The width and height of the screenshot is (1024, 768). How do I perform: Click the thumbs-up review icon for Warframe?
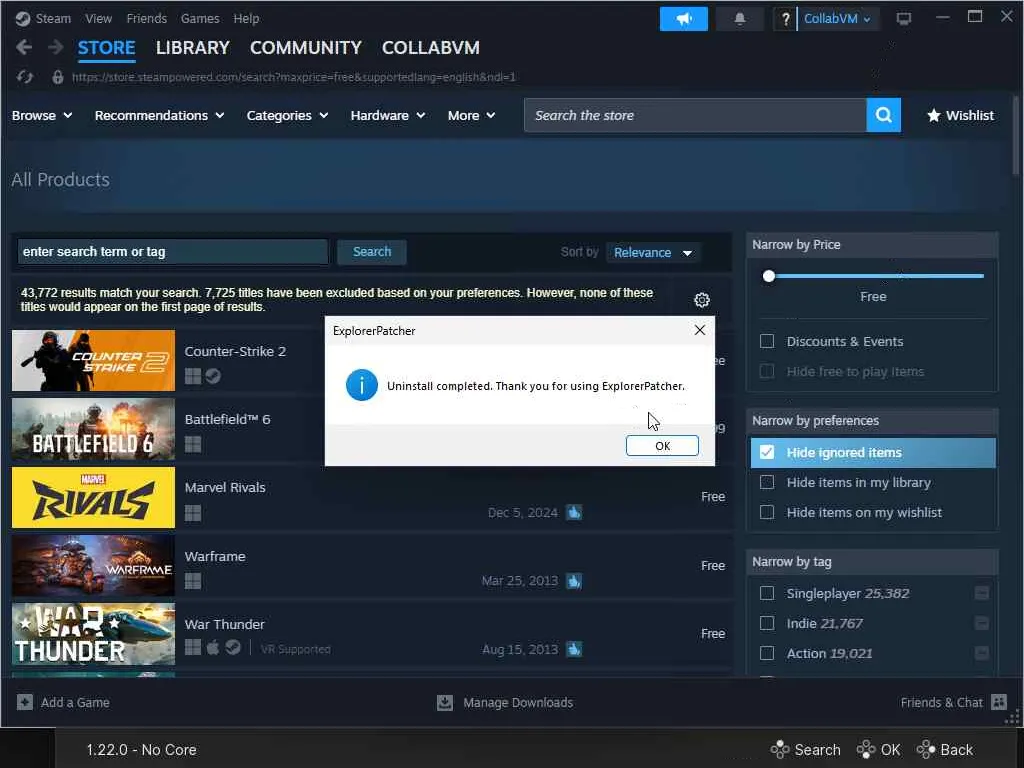pos(574,581)
